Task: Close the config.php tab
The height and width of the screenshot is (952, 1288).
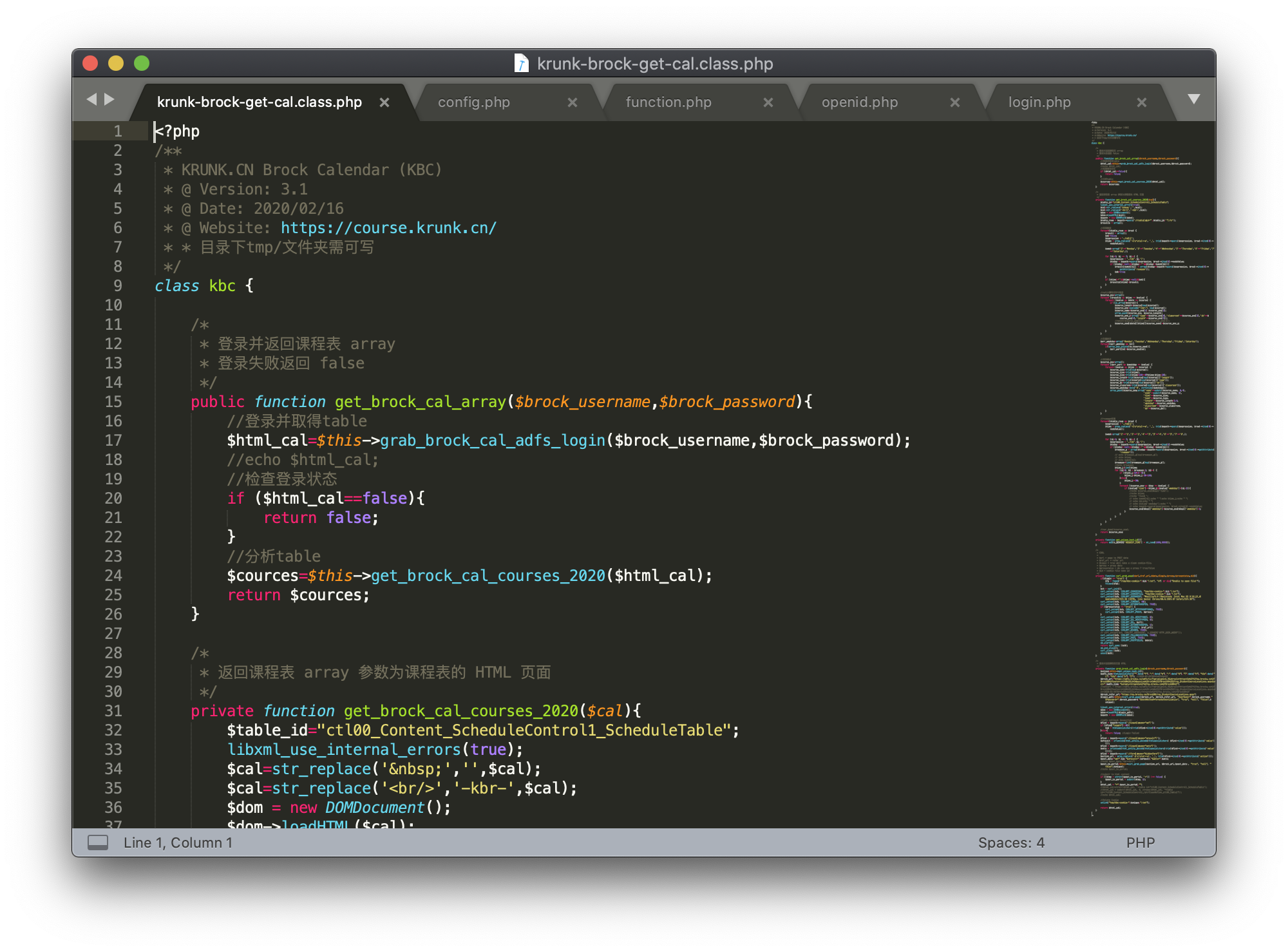Action: tap(573, 102)
